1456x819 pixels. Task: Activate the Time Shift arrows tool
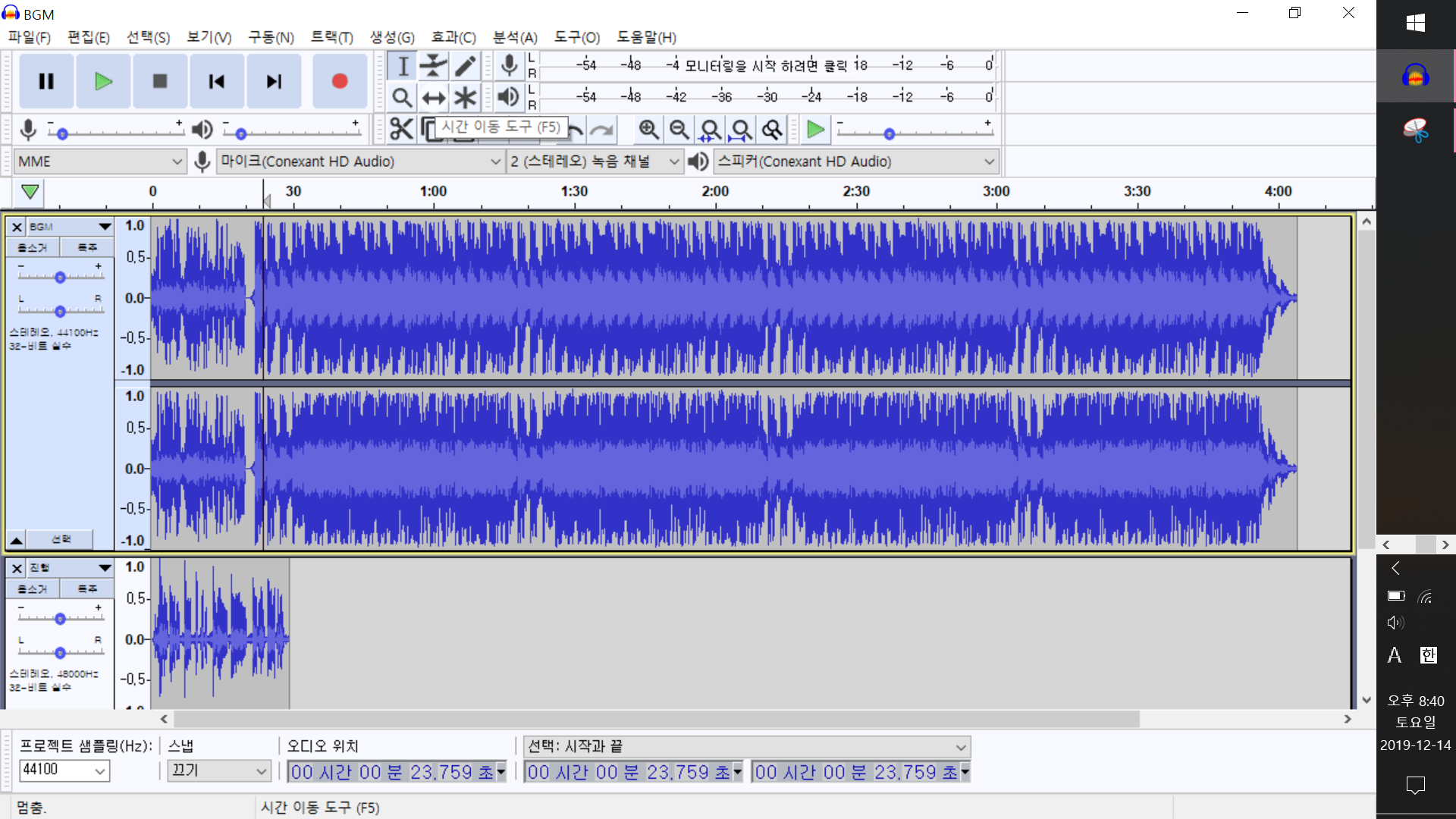tap(434, 98)
